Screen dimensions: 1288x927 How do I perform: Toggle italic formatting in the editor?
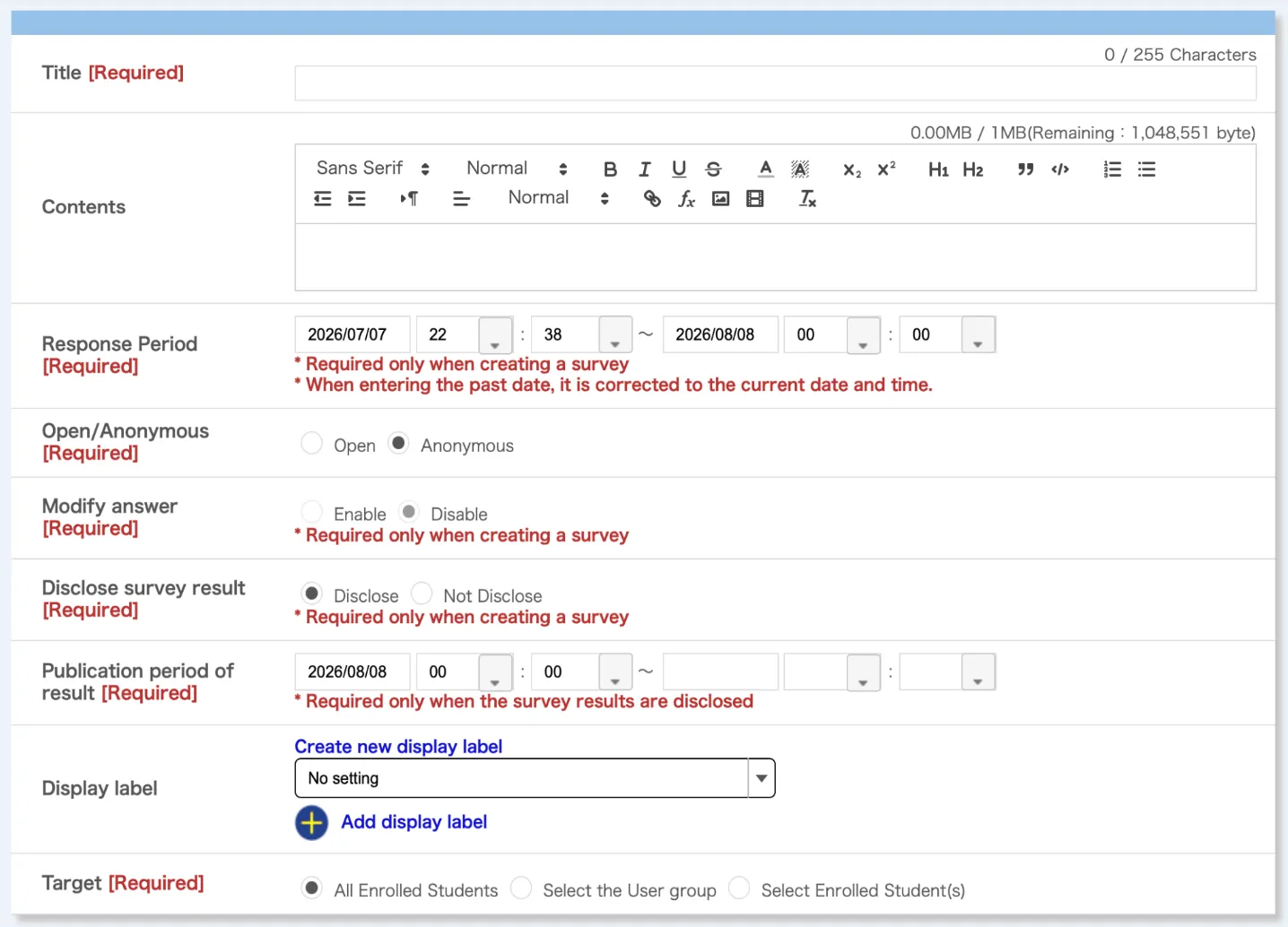click(x=644, y=169)
